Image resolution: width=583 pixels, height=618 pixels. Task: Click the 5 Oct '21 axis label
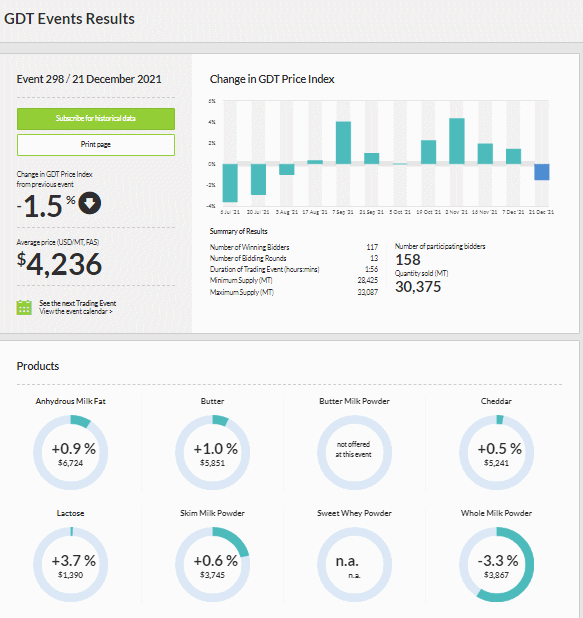[x=400, y=212]
